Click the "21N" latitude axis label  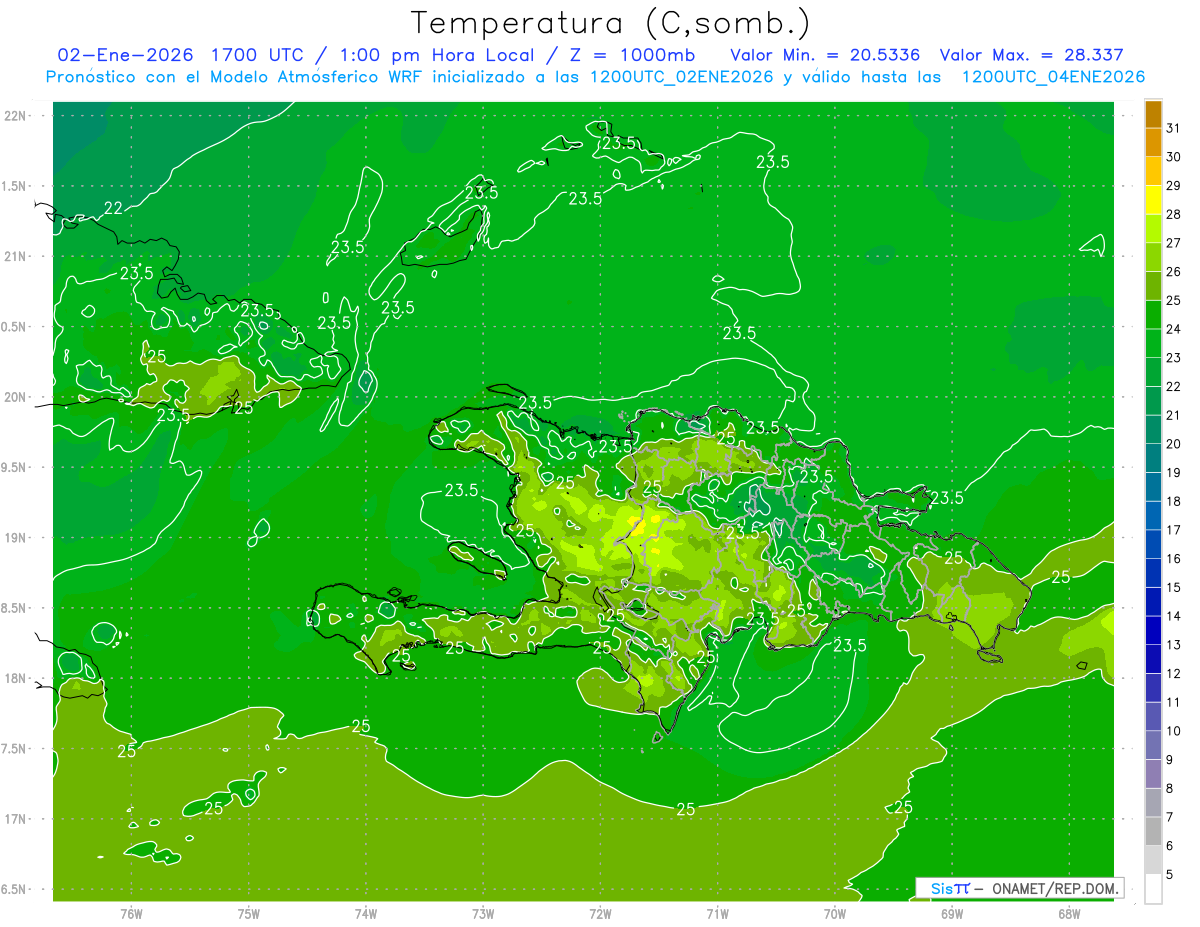click(x=15, y=257)
